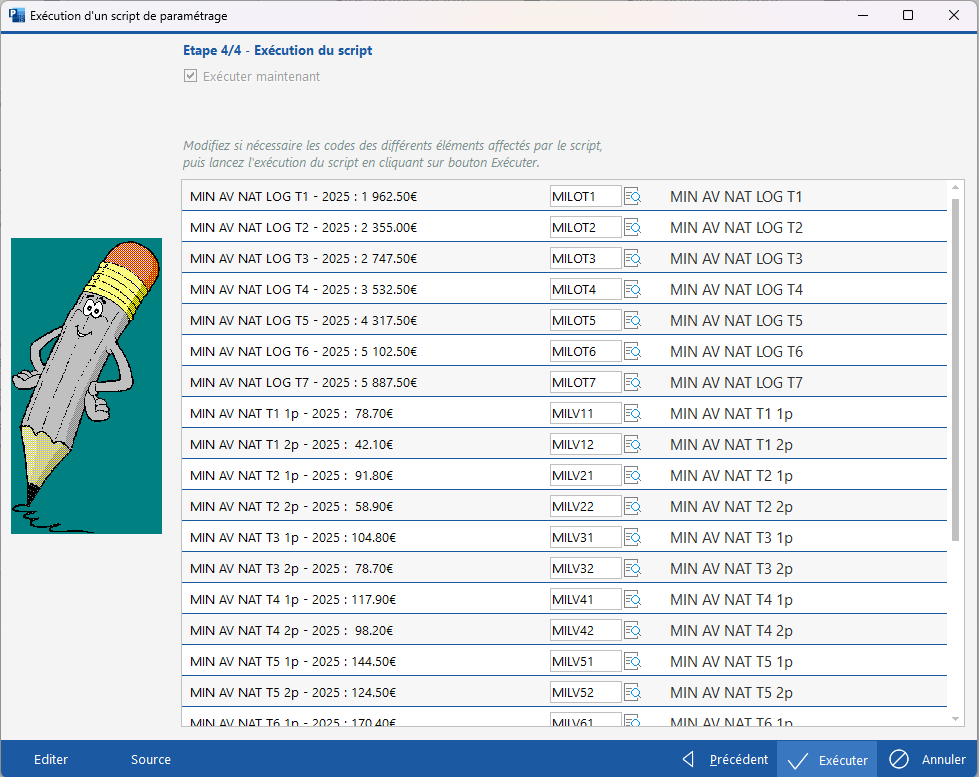This screenshot has height=777, width=979.
Task: Open Source in the bottom bar
Action: 151,759
